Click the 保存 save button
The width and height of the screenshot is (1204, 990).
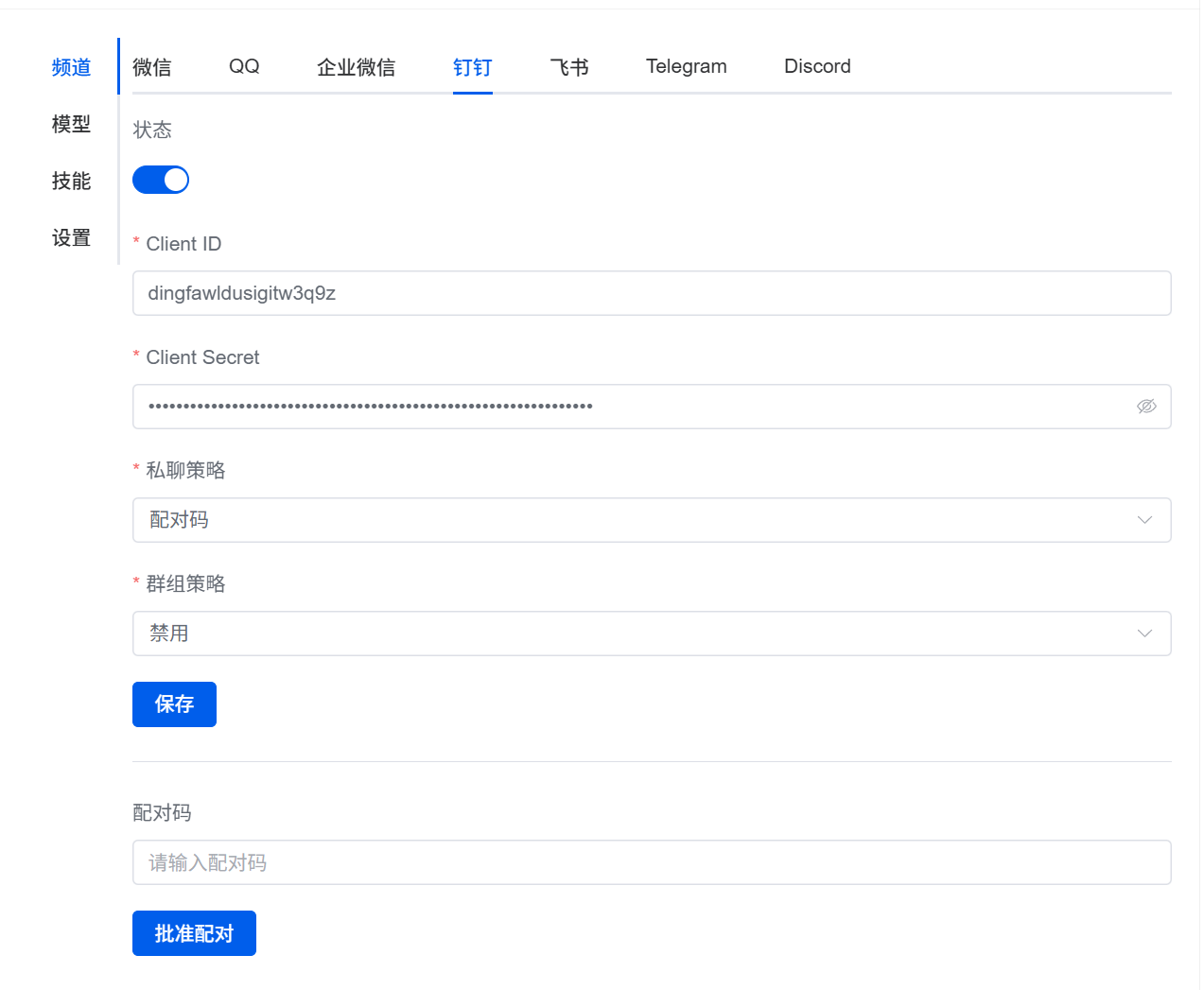174,704
